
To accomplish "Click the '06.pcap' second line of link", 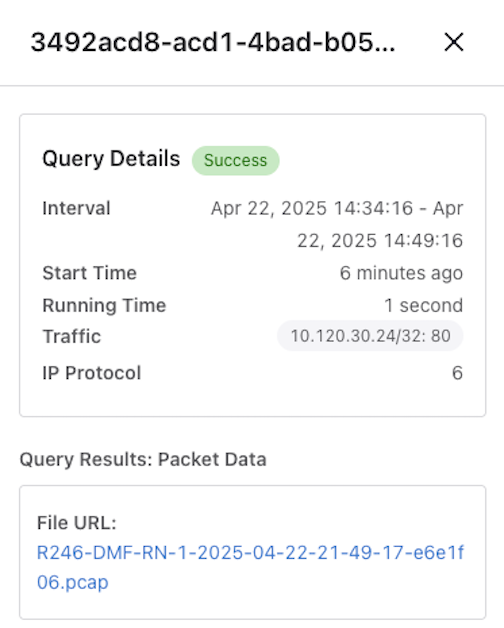I will point(73,582).
